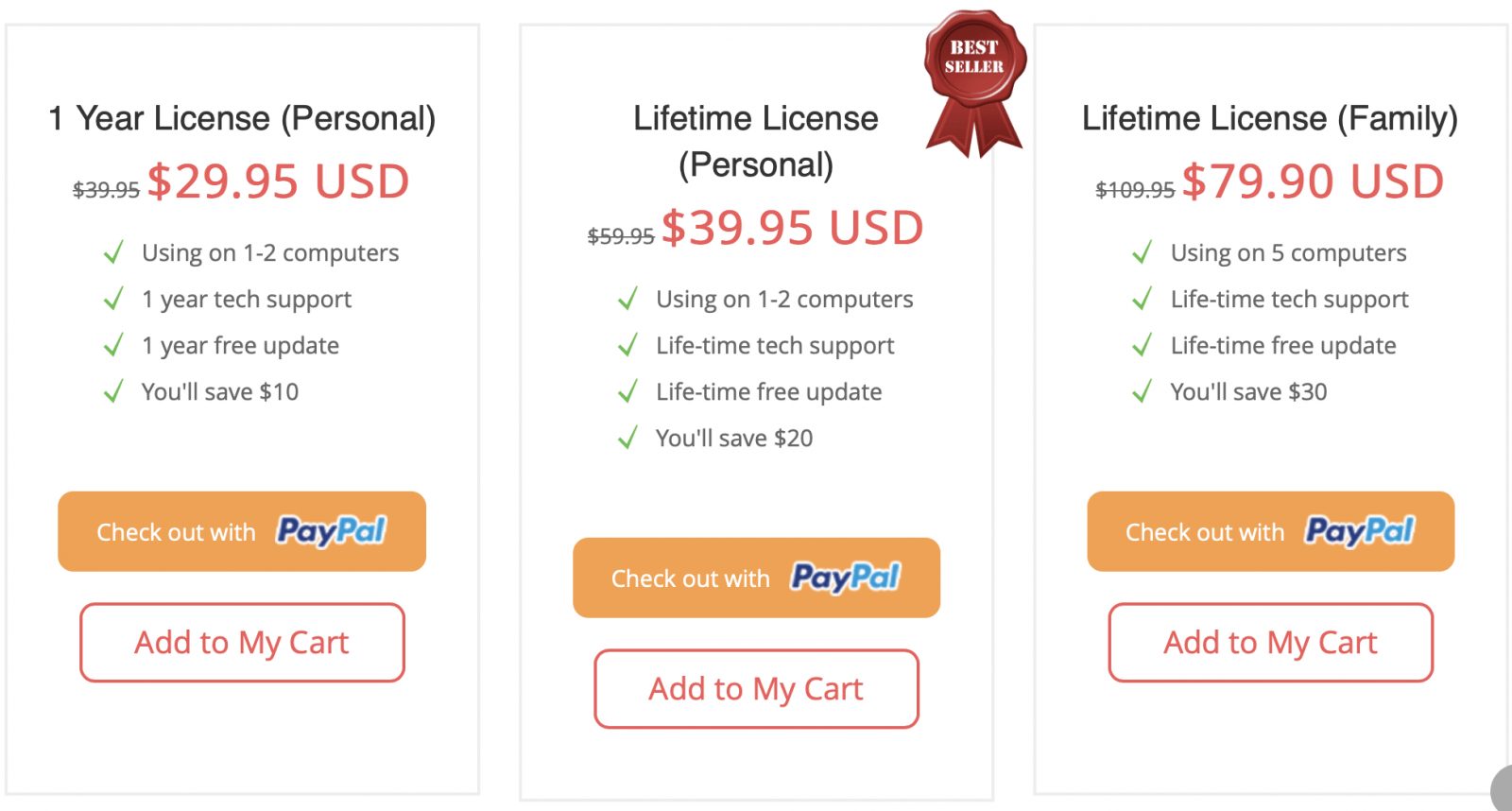Check out with PayPal for 1 Year License

point(242,531)
